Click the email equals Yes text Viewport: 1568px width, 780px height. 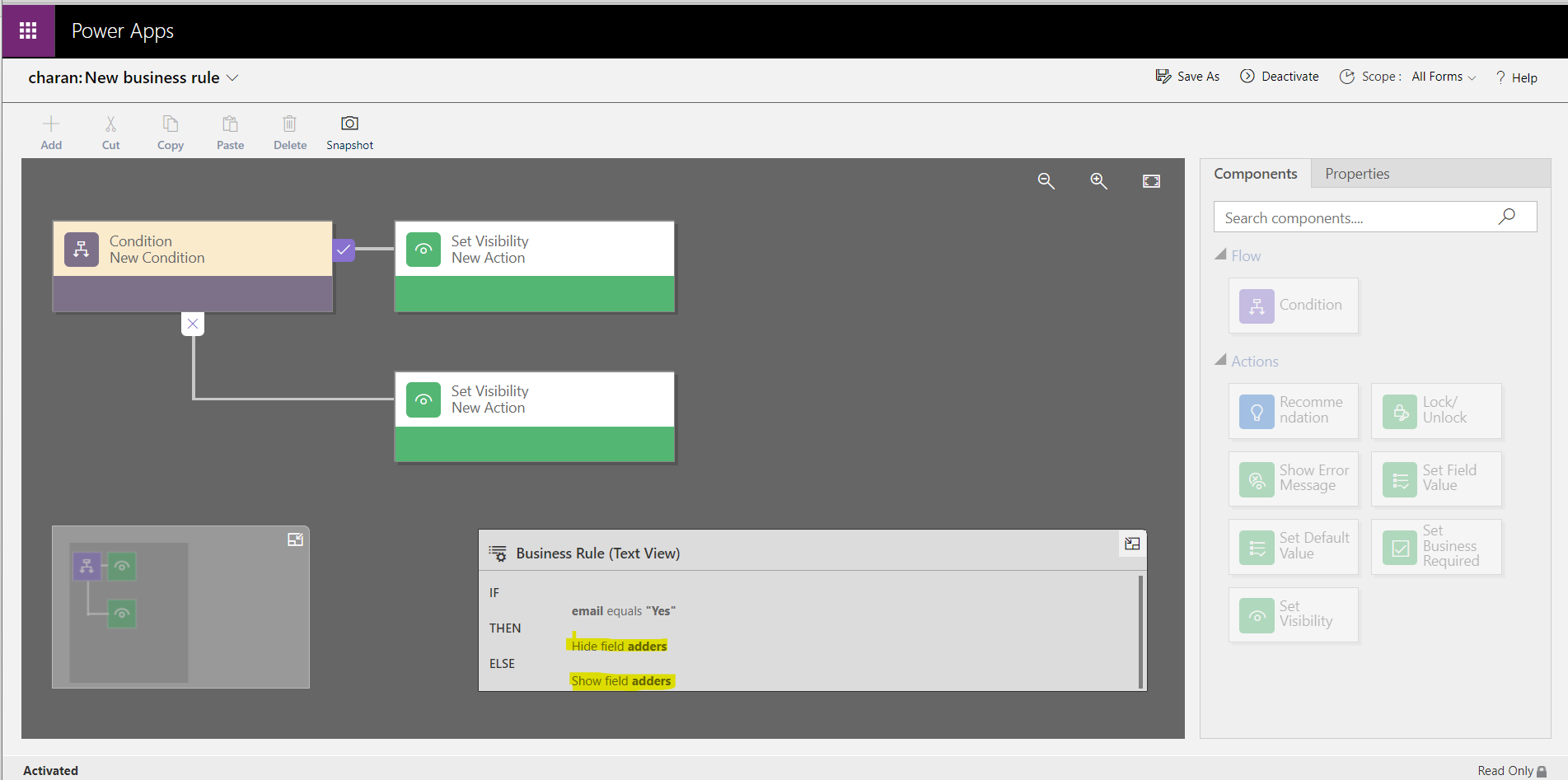coord(623,611)
